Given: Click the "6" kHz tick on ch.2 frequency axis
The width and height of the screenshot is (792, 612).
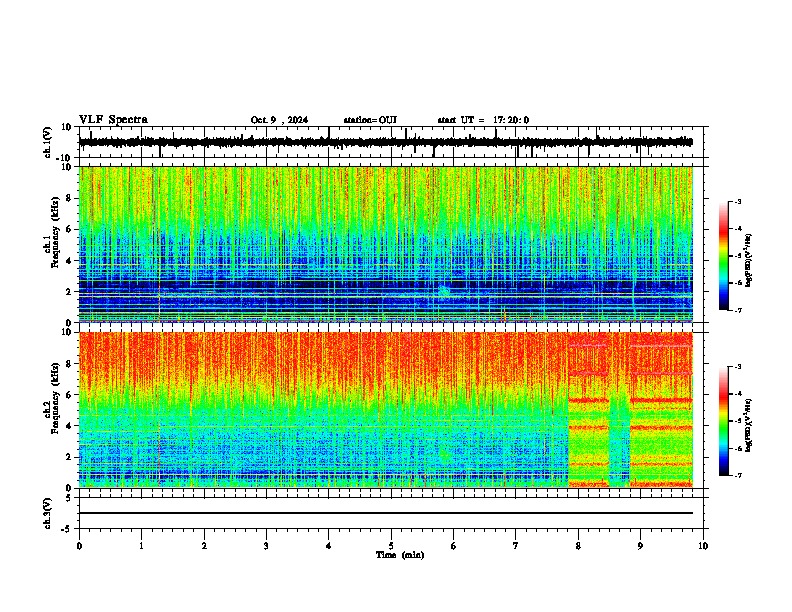Looking at the screenshot, I should [70, 395].
